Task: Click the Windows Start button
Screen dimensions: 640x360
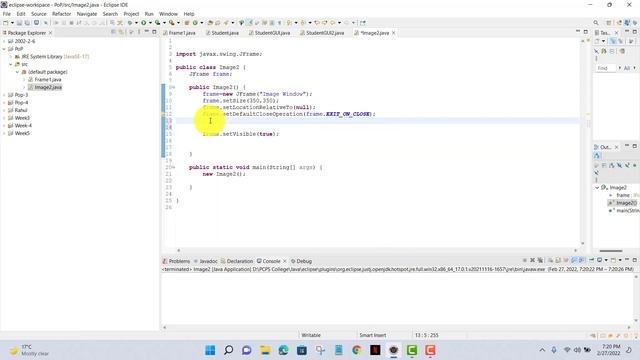Action: click(x=210, y=350)
